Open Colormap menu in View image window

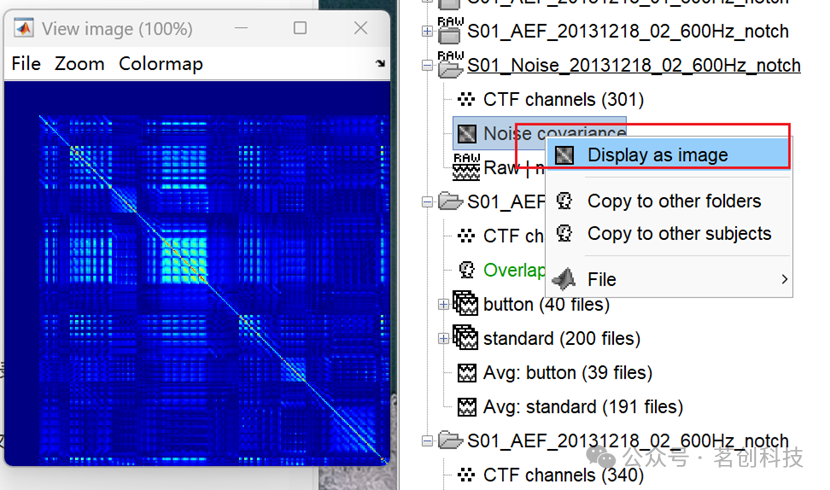click(x=160, y=63)
